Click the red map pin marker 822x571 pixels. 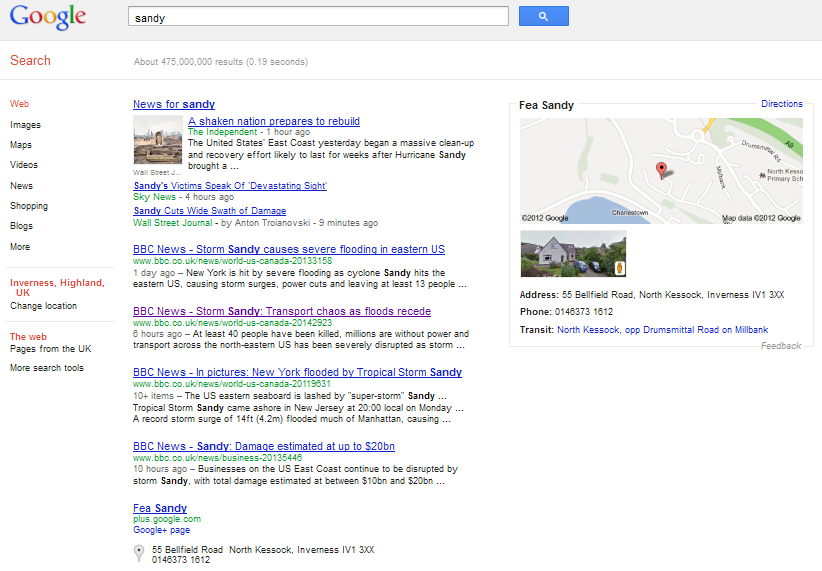662,170
